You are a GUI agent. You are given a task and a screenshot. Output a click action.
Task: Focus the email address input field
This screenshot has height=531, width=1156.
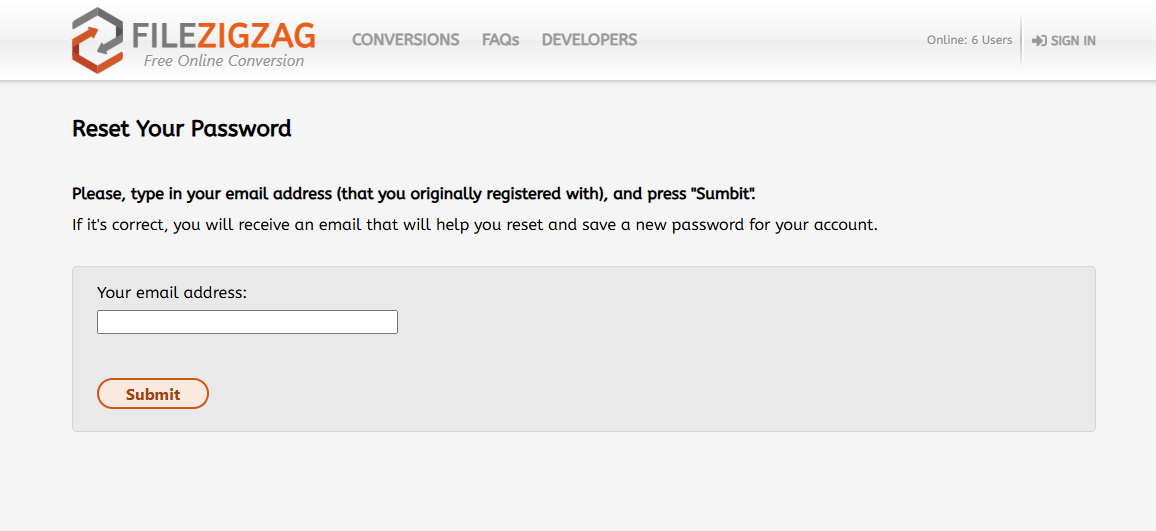pos(247,322)
